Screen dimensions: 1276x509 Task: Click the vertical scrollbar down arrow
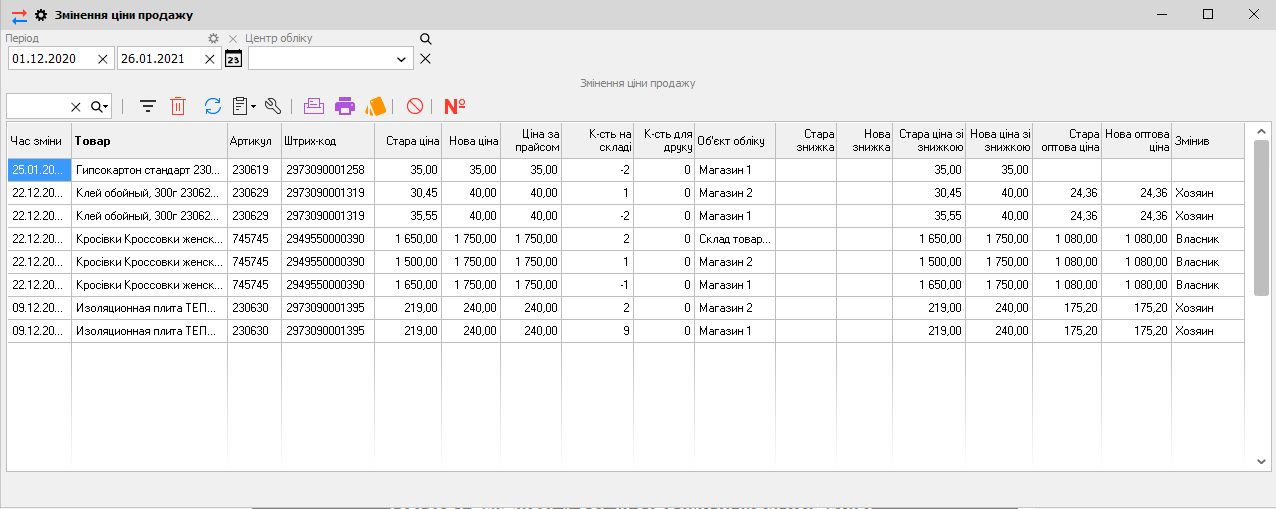[1261, 461]
